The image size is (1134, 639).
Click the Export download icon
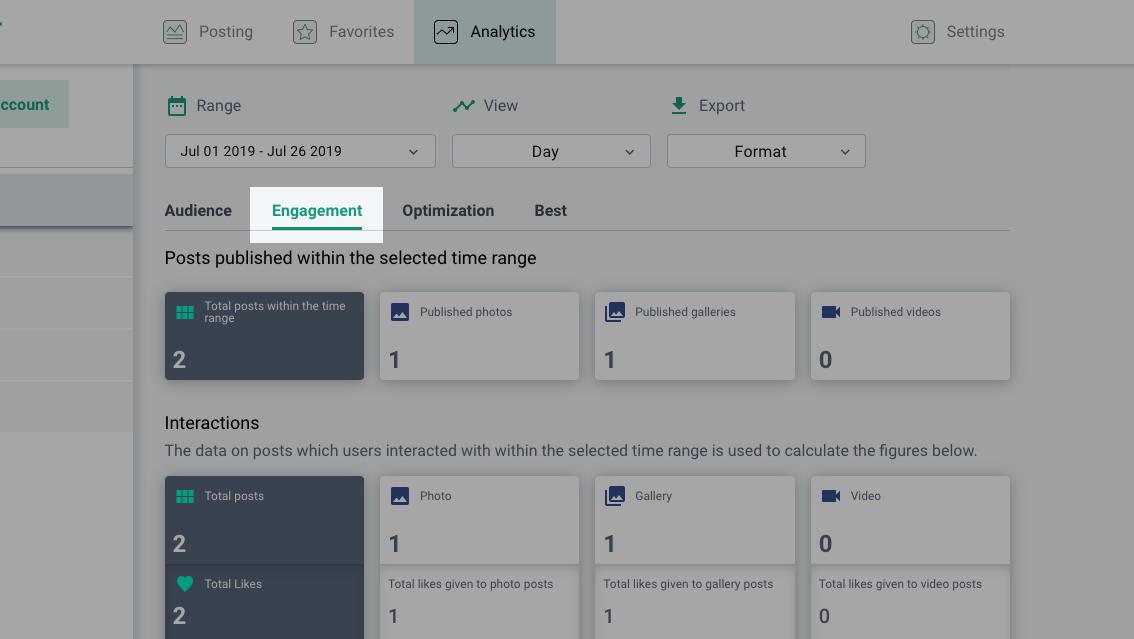pos(678,106)
